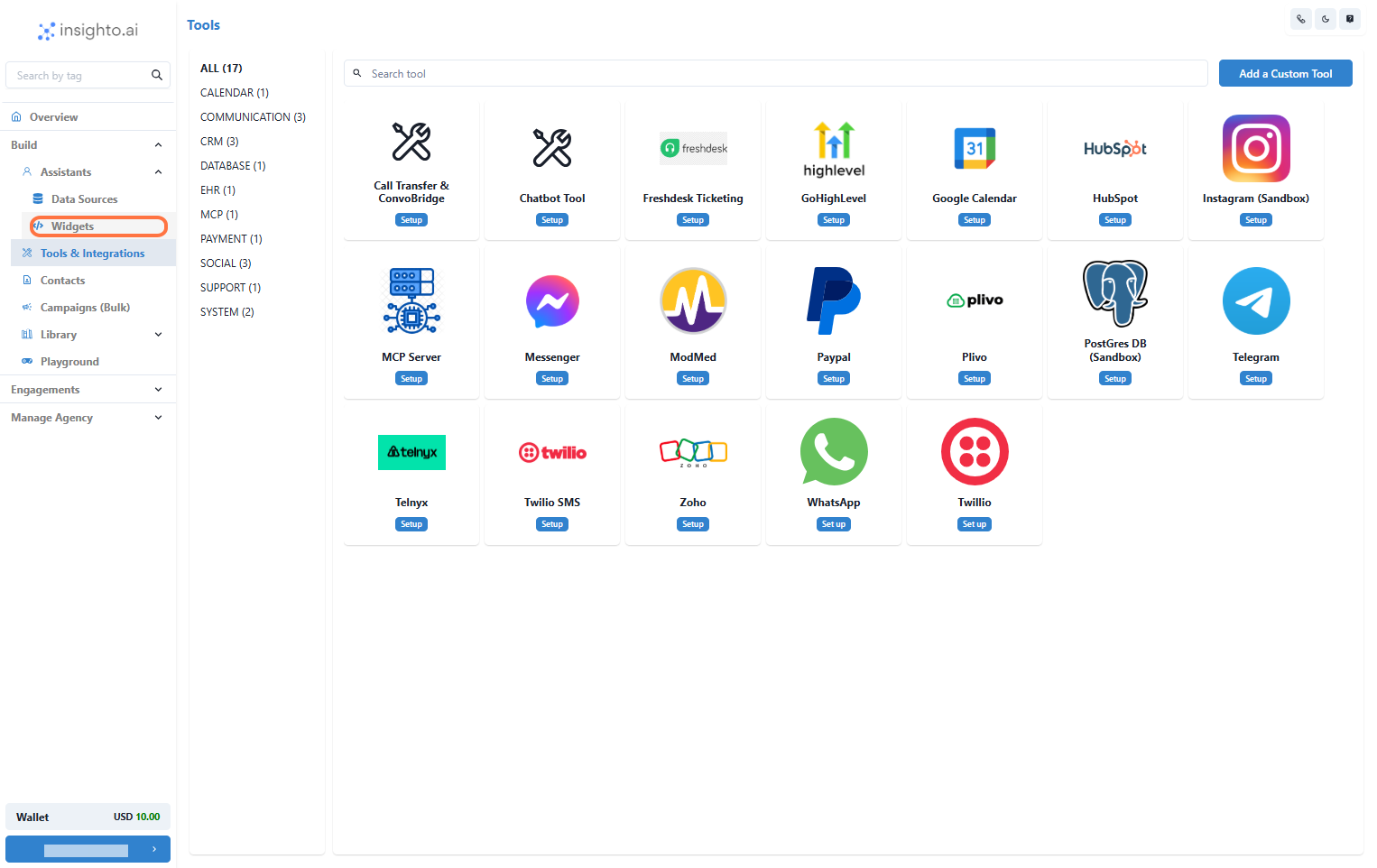Image resolution: width=1377 pixels, height=868 pixels.
Task: Select the Twilio SMS logo
Action: [552, 452]
